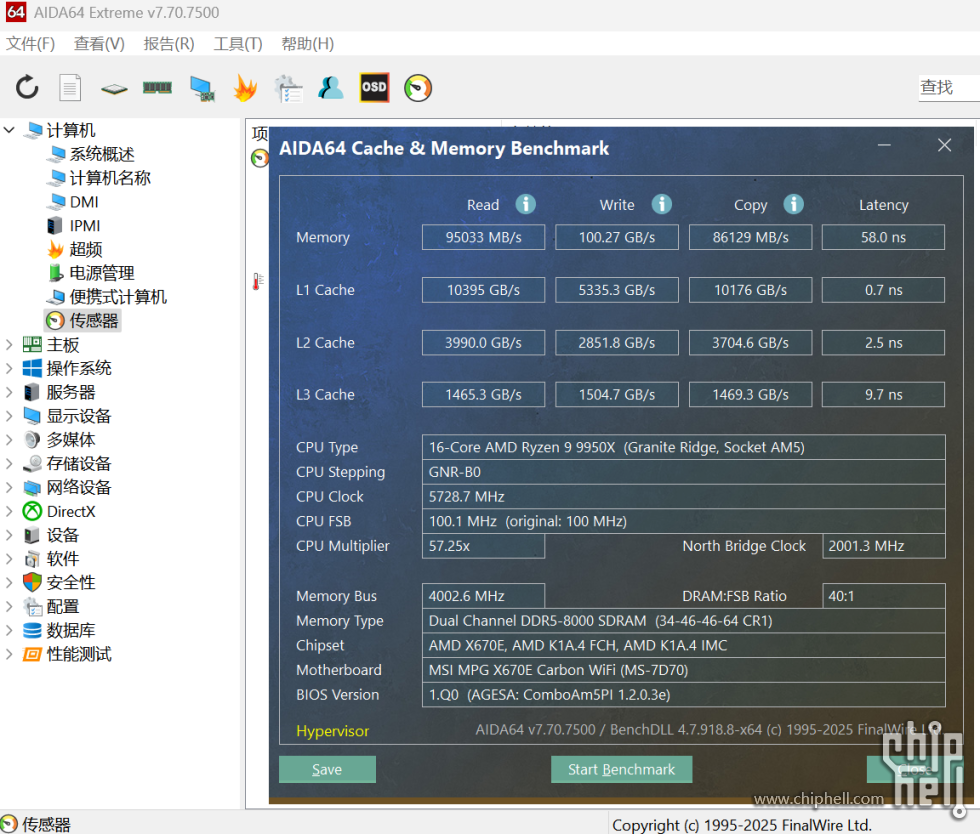Expand the 显示设备 tree node

coord(9,416)
